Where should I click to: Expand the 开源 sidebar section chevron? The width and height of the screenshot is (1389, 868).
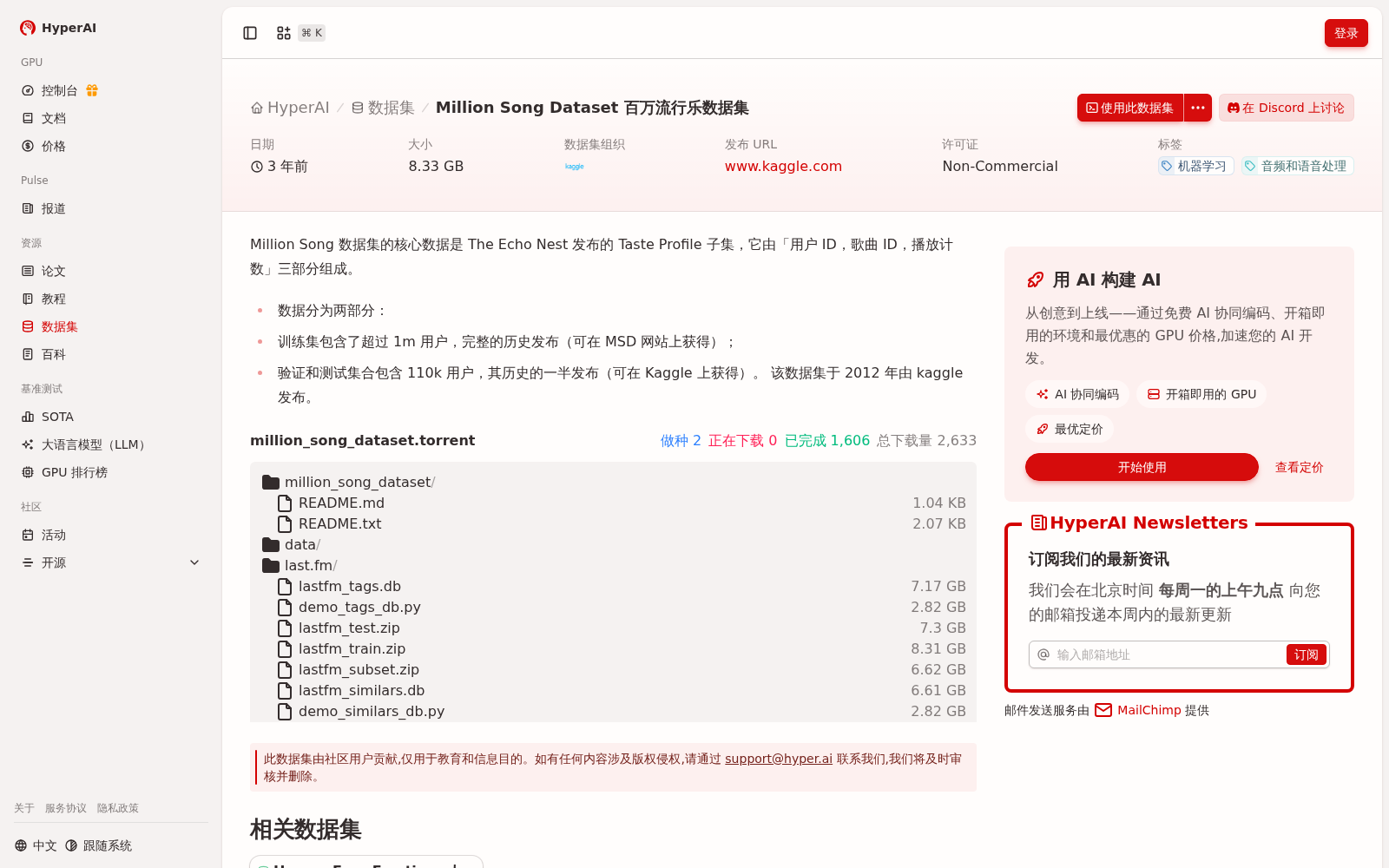click(194, 562)
